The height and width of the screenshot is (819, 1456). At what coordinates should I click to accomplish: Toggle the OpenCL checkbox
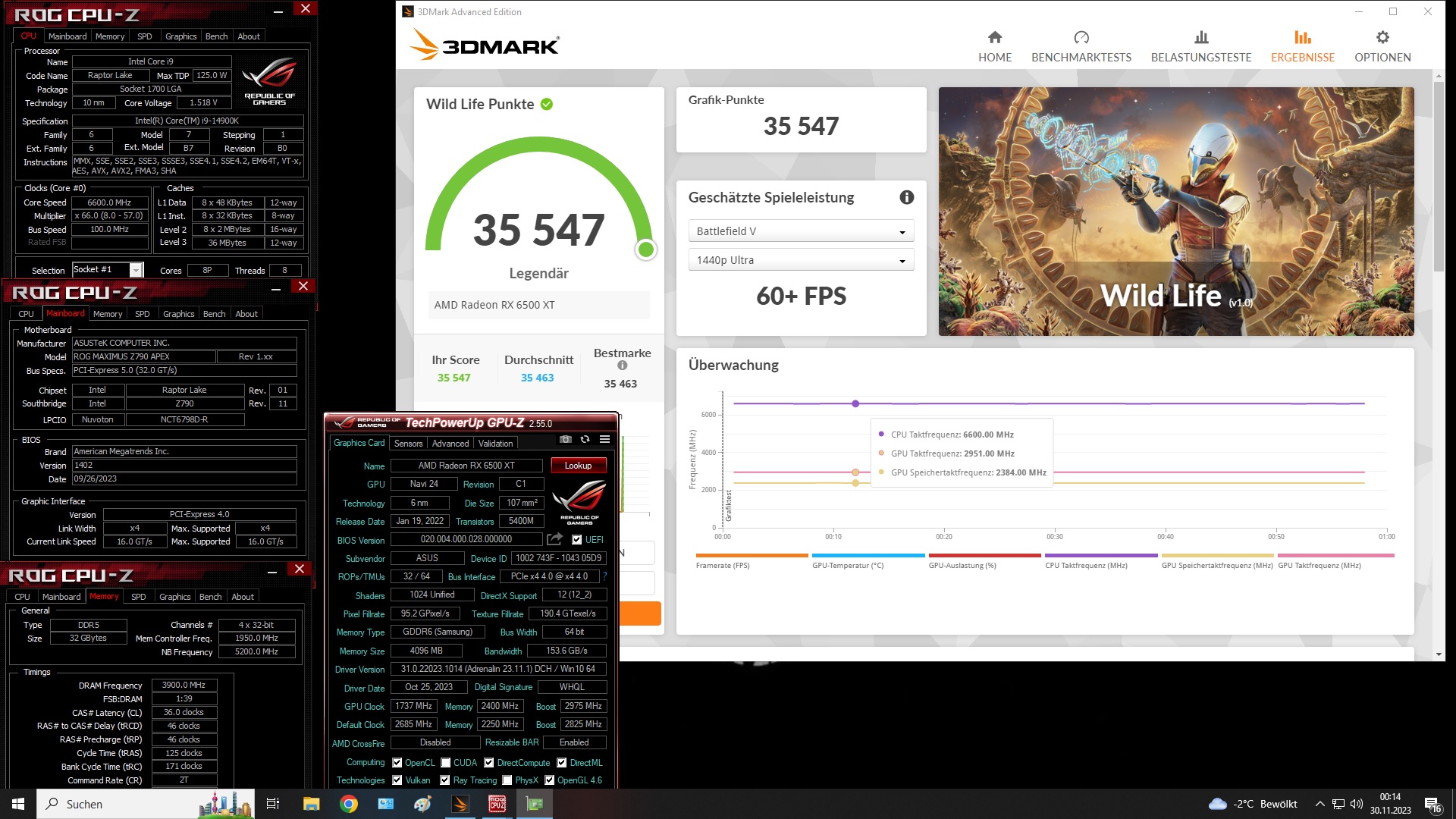[x=397, y=763]
